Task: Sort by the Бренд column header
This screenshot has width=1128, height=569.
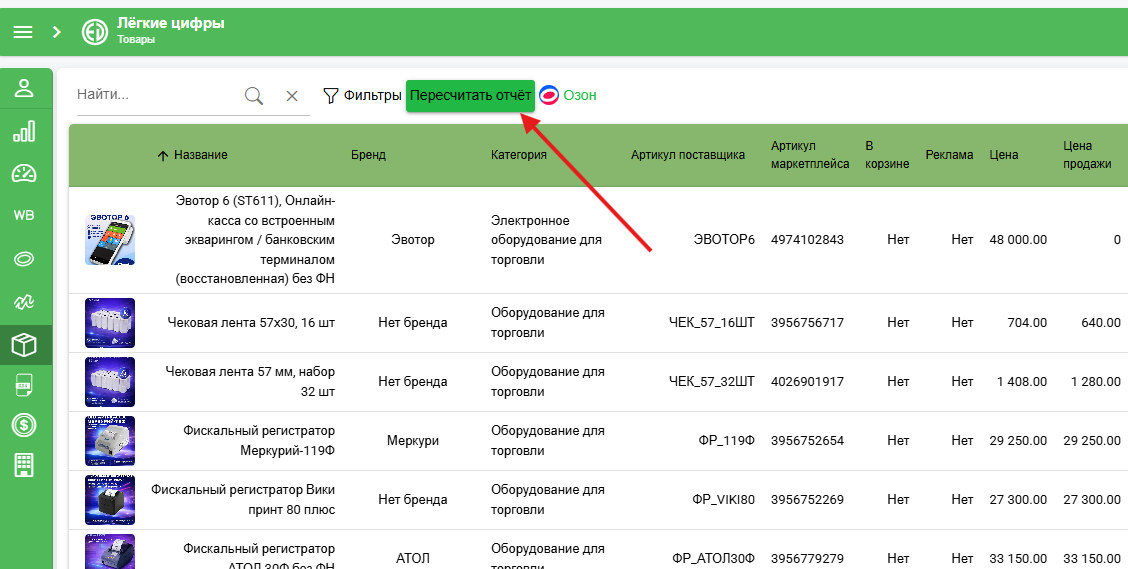Action: tap(368, 155)
